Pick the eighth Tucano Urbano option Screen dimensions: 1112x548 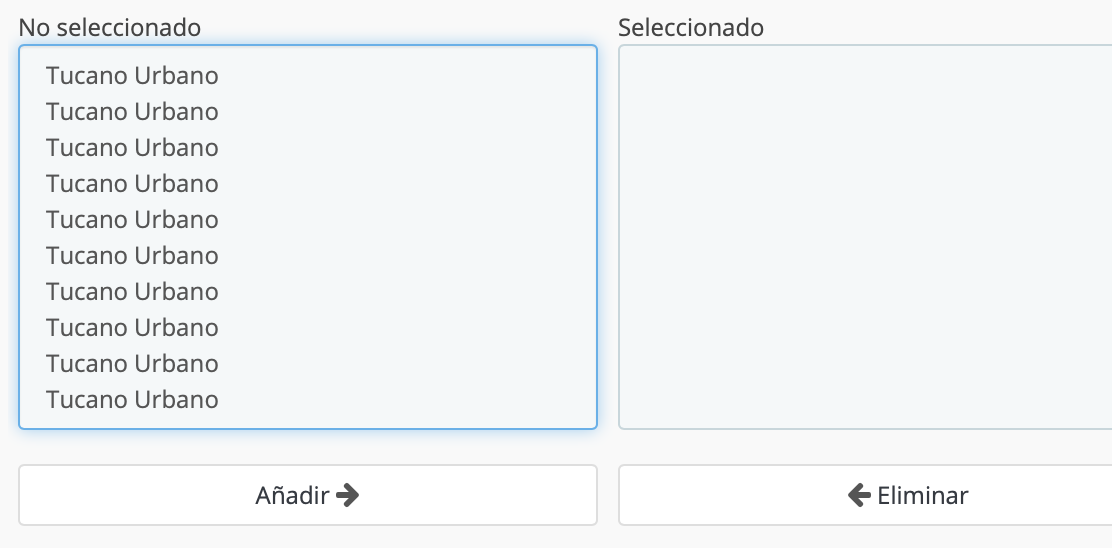tap(308, 328)
